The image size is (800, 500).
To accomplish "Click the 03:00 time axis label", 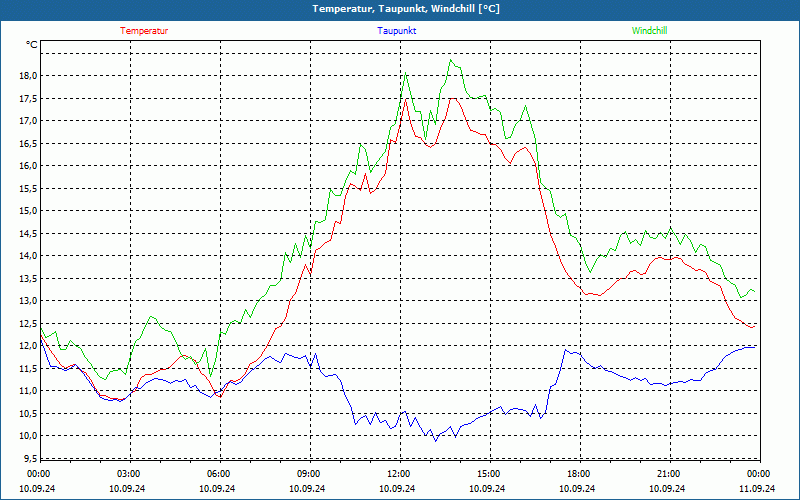I will (128, 474).
